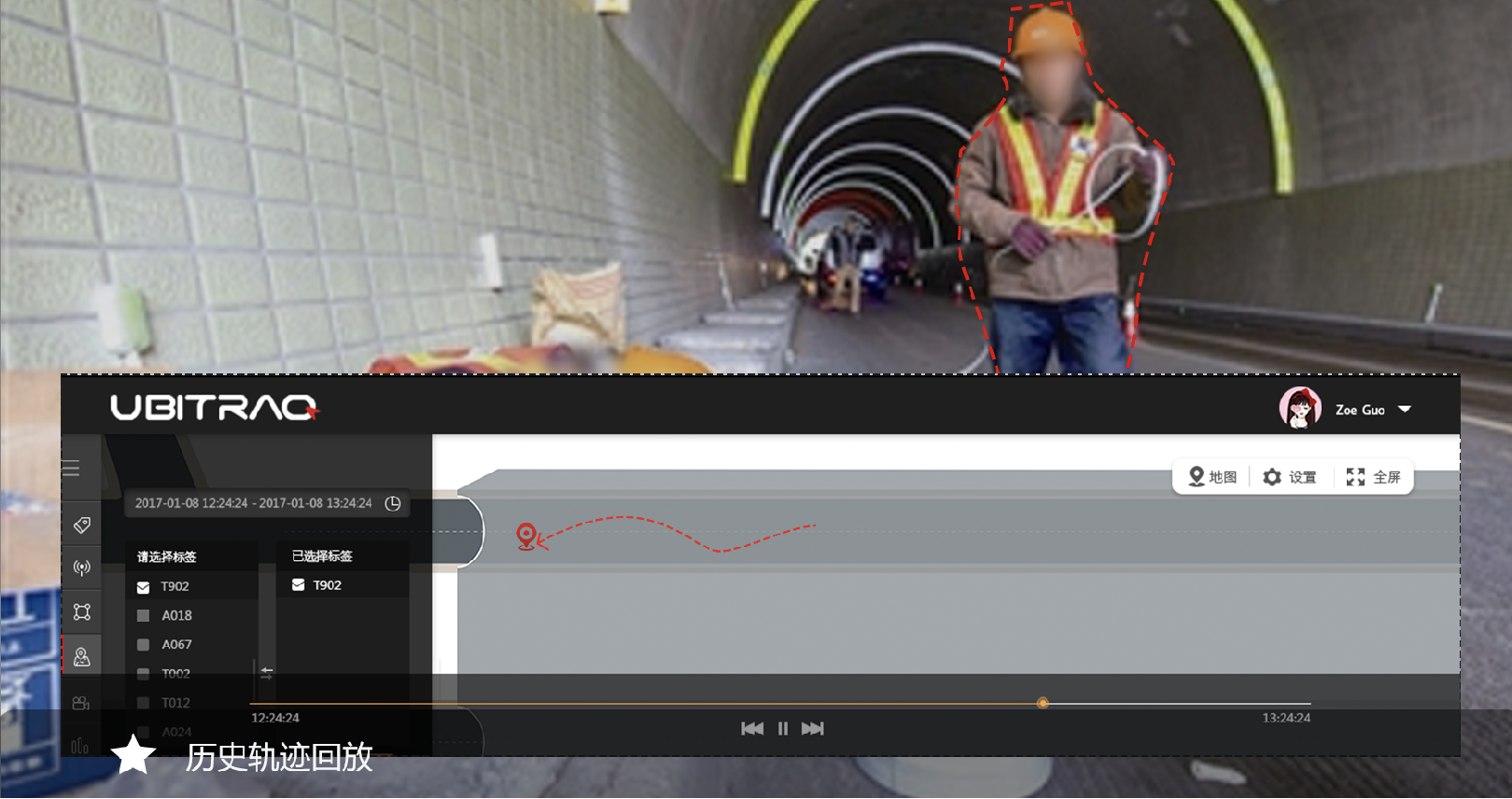Click the orange timeline playhead handle
This screenshot has height=799, width=1512.
tap(1043, 703)
